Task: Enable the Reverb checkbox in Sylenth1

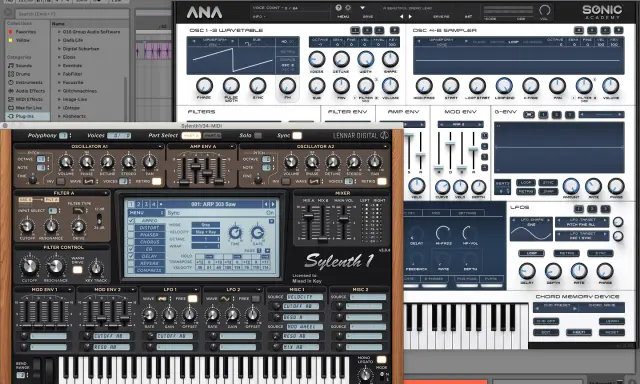Action: tap(131, 263)
